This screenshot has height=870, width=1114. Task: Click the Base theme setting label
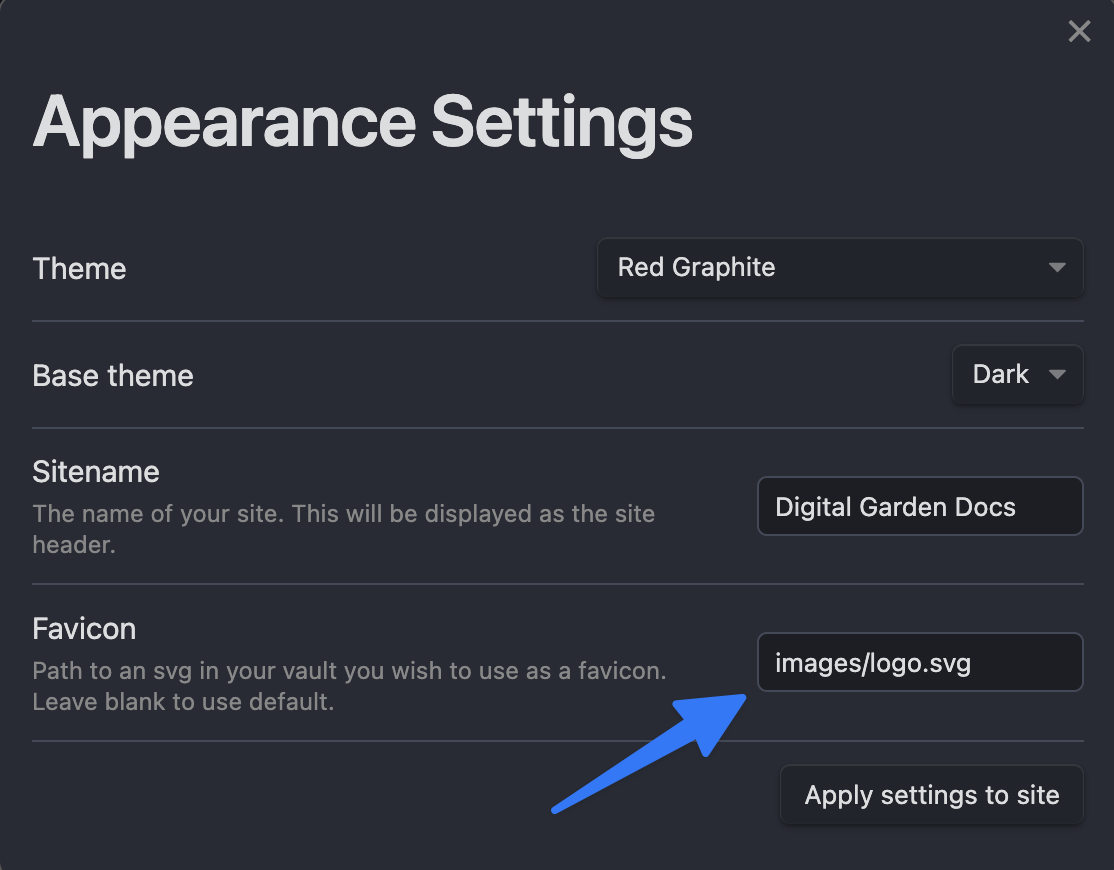click(x=113, y=376)
